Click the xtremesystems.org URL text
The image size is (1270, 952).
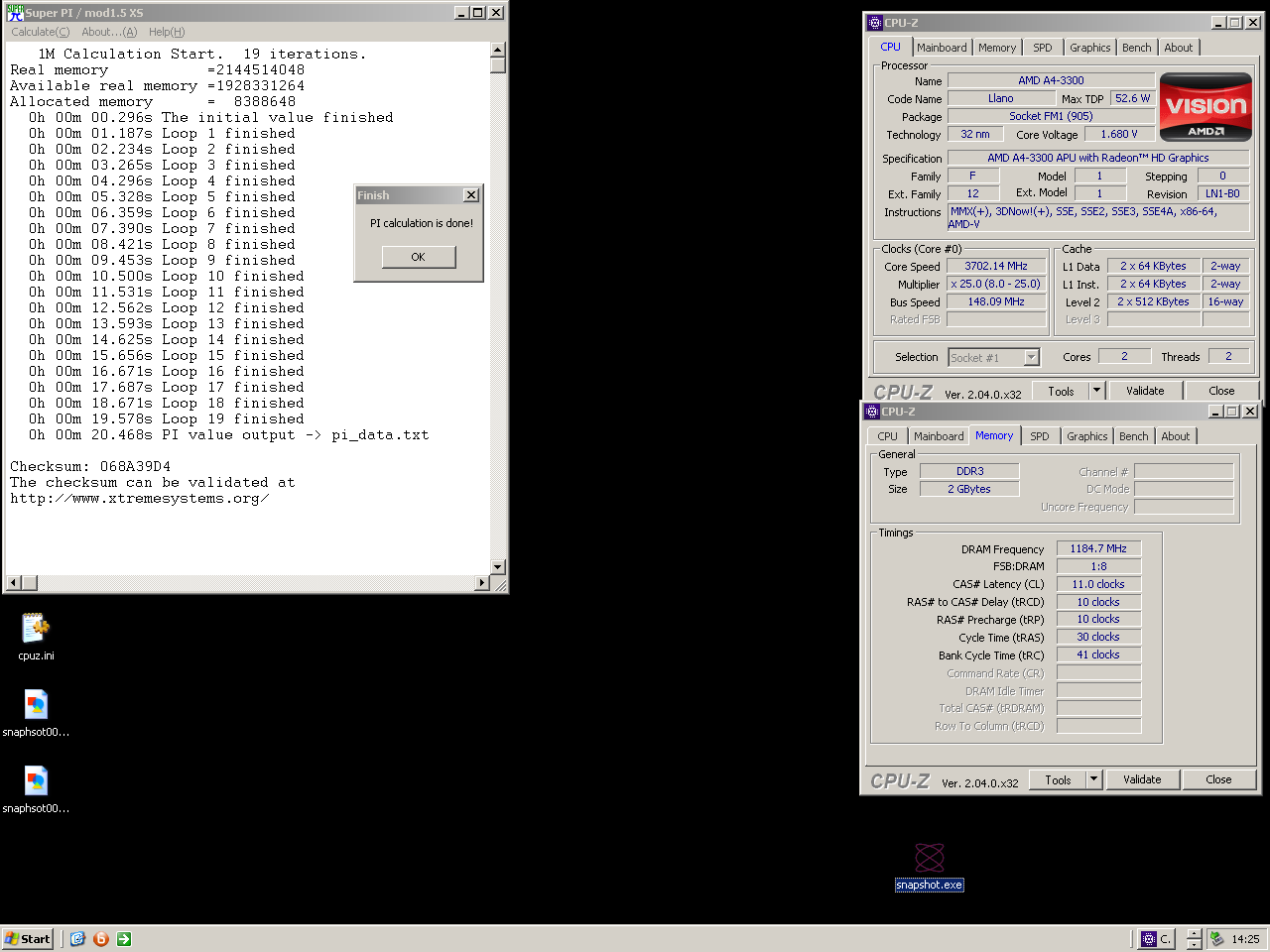(x=140, y=498)
